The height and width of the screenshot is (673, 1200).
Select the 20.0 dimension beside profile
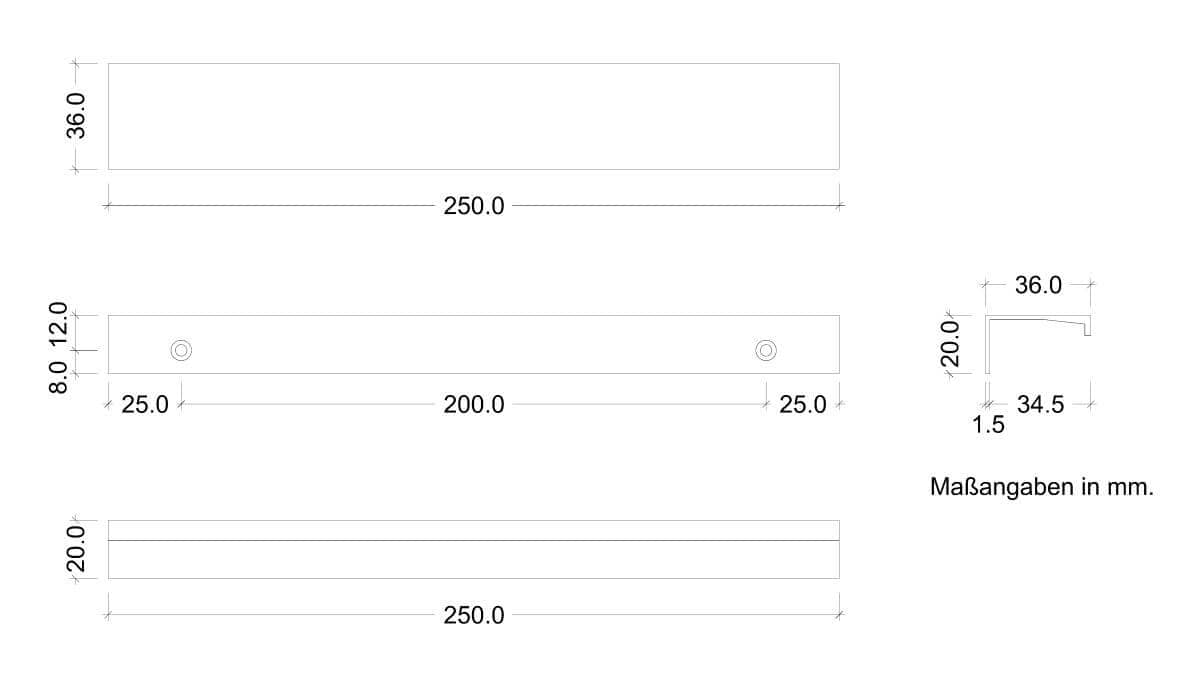pos(950,344)
